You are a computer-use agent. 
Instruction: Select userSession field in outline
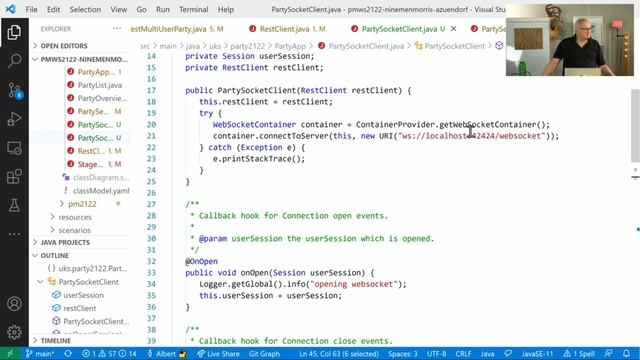(x=83, y=295)
